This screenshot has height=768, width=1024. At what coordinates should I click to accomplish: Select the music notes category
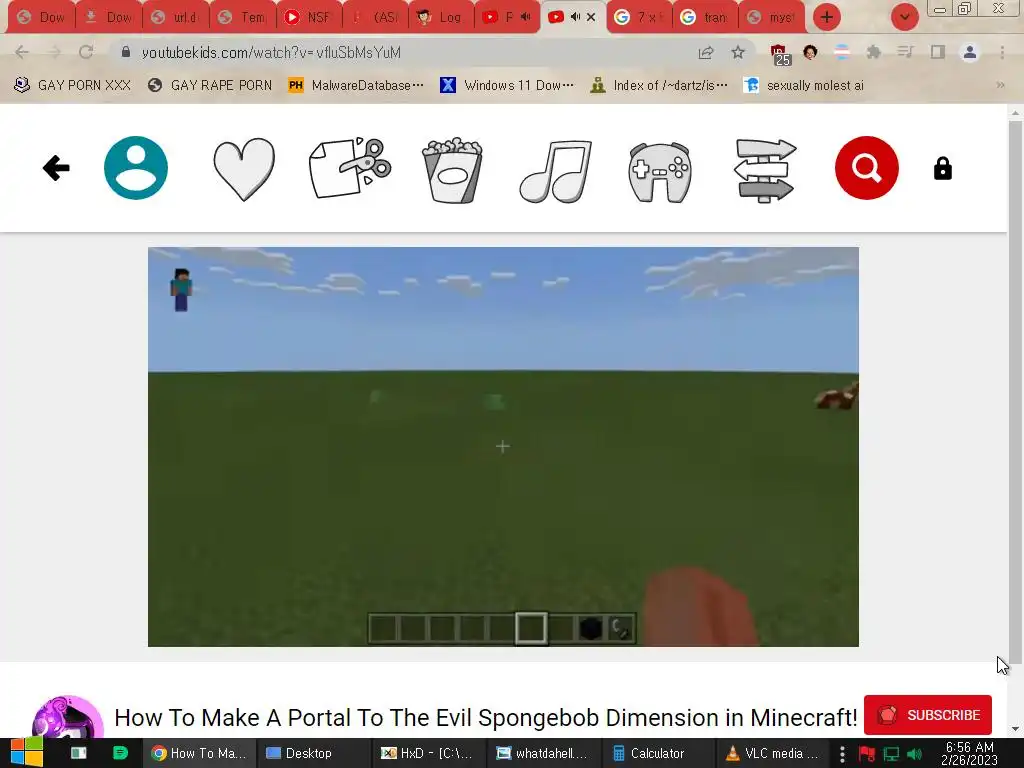556,170
